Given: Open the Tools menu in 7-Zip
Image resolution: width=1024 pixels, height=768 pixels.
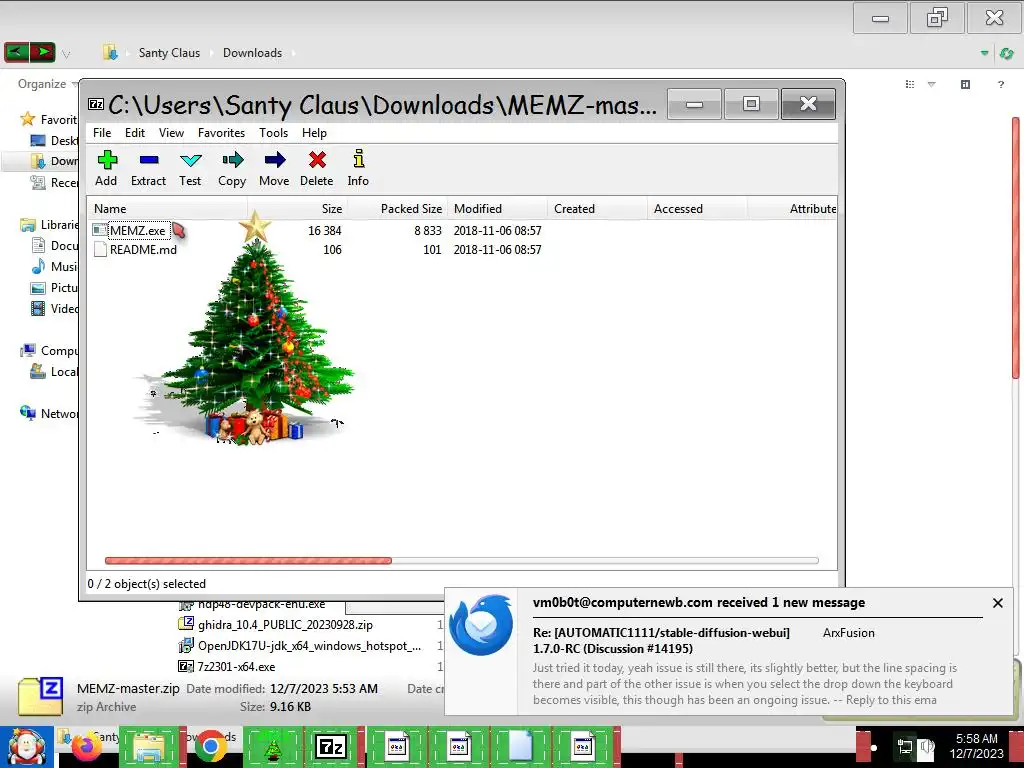Looking at the screenshot, I should (273, 133).
